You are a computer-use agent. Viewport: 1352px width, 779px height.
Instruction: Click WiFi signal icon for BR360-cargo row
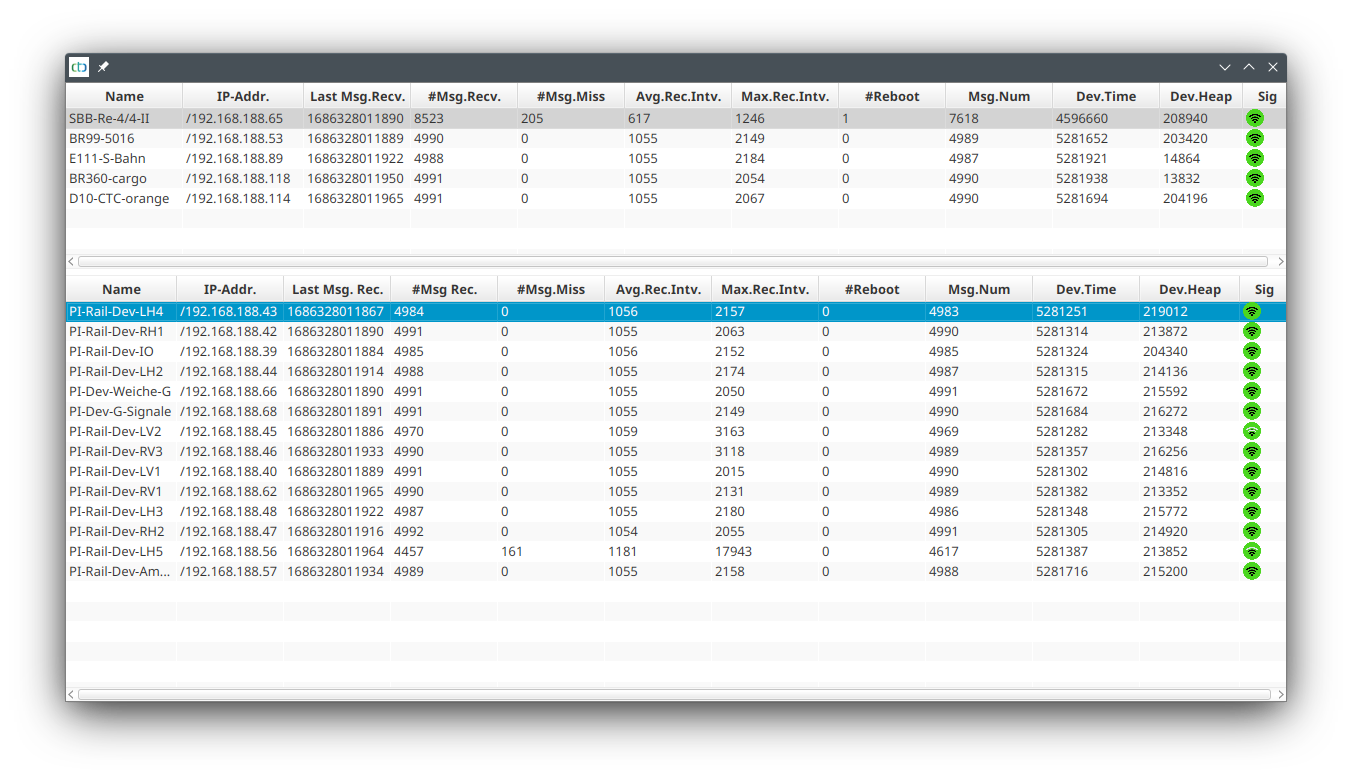click(x=1254, y=178)
